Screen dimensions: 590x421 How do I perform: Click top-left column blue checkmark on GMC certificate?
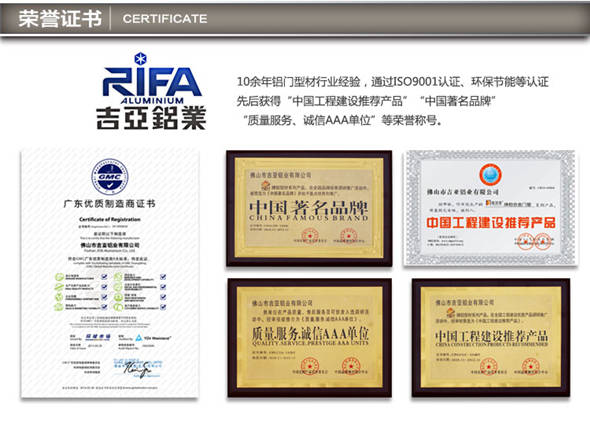[x=104, y=277]
